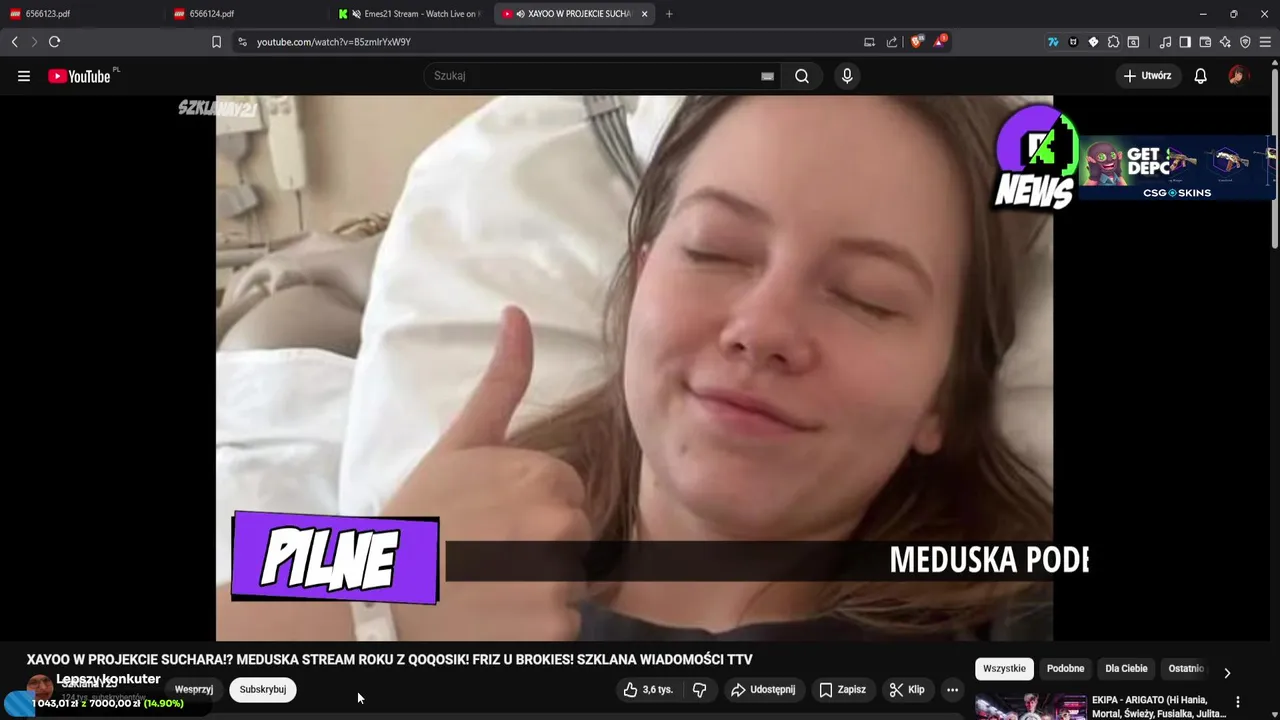Select the Podobne filter chip

(1065, 669)
